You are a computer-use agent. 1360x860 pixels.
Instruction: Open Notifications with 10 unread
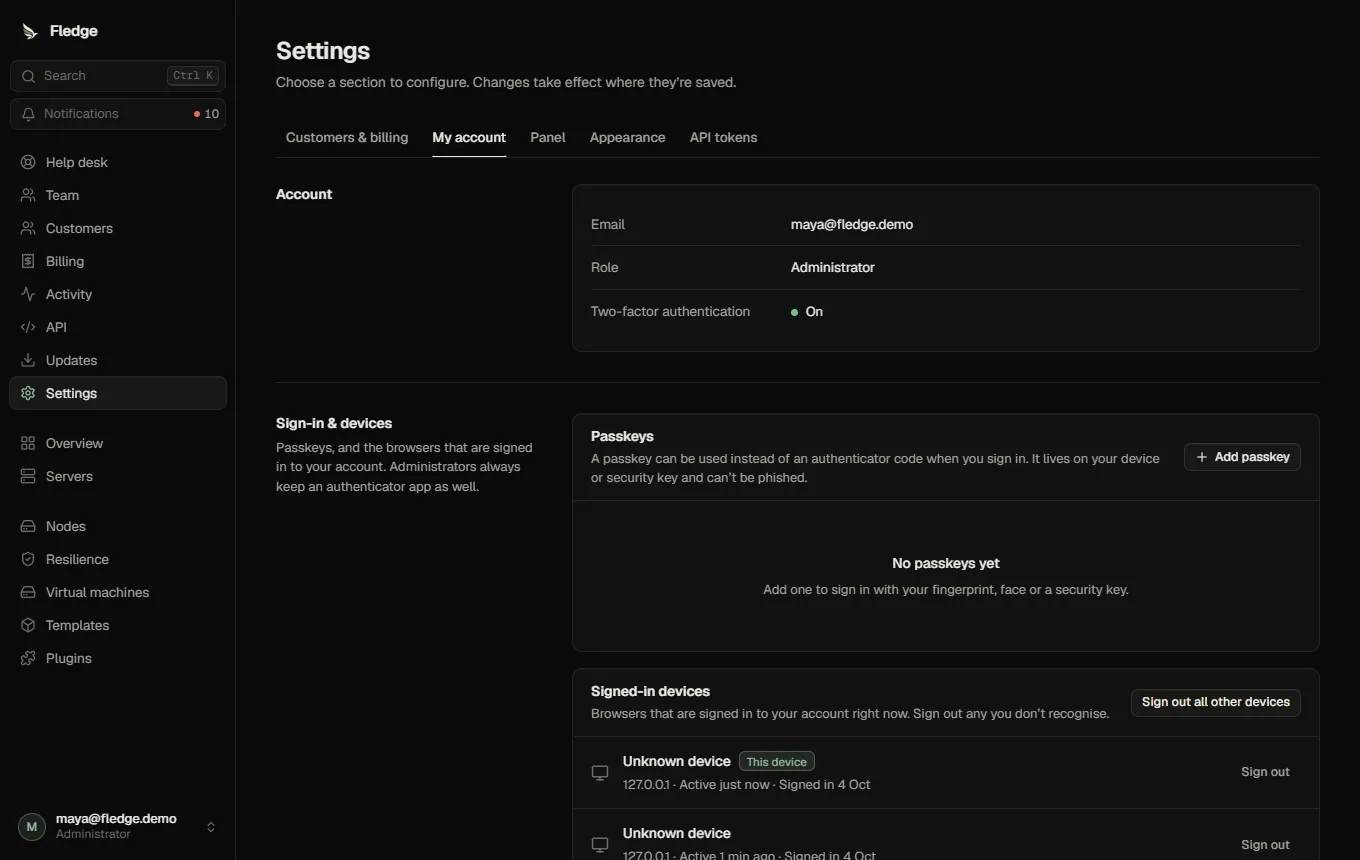tap(118, 114)
